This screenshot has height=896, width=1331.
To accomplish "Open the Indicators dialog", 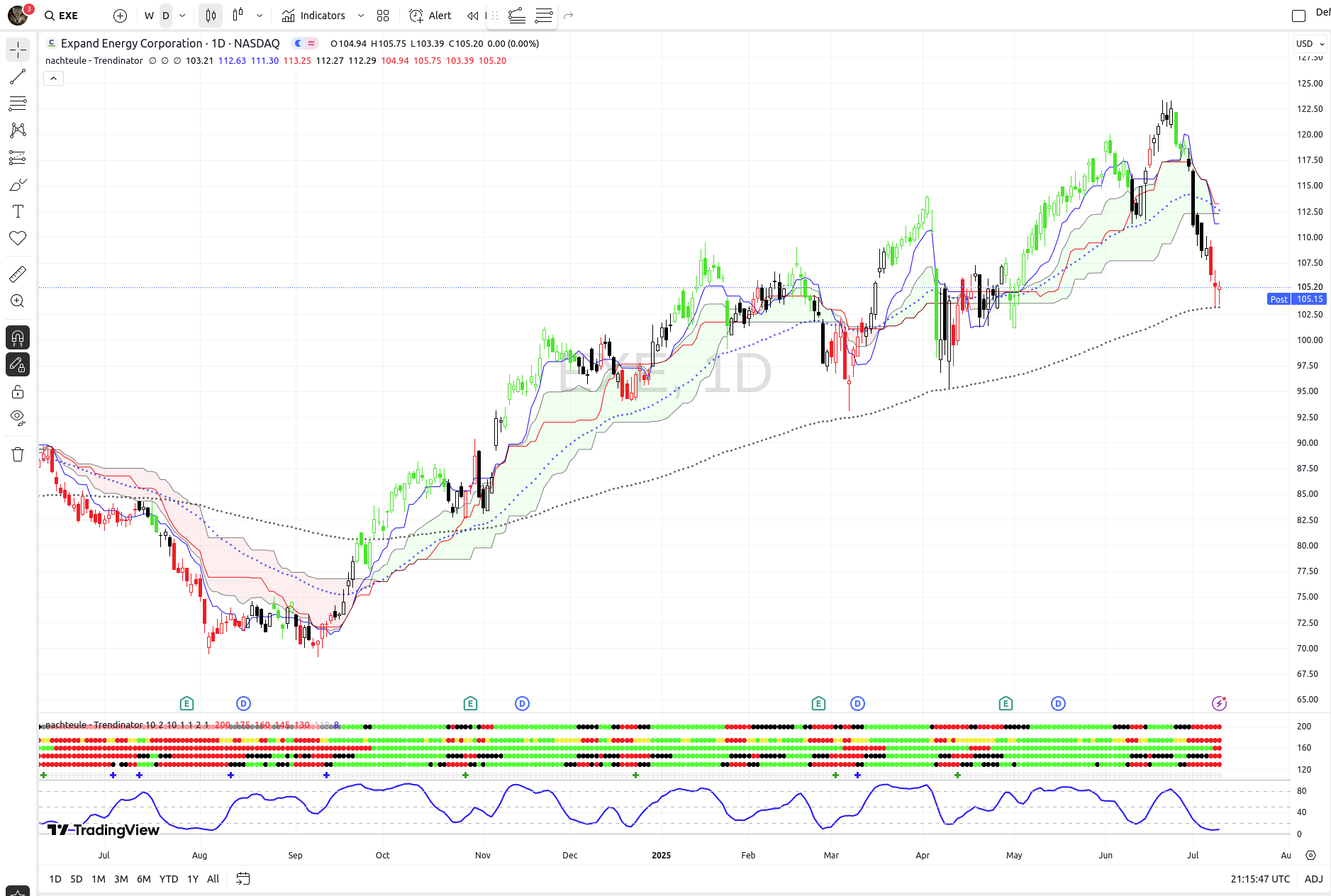I will [313, 16].
